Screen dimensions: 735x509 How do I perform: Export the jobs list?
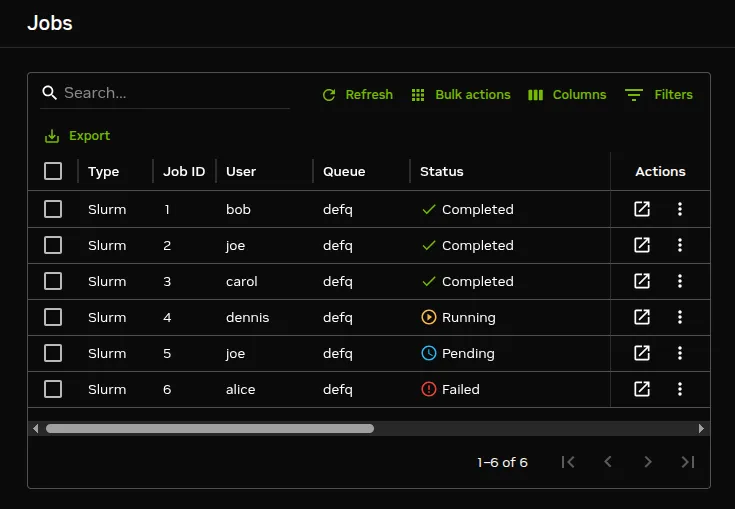pos(77,136)
